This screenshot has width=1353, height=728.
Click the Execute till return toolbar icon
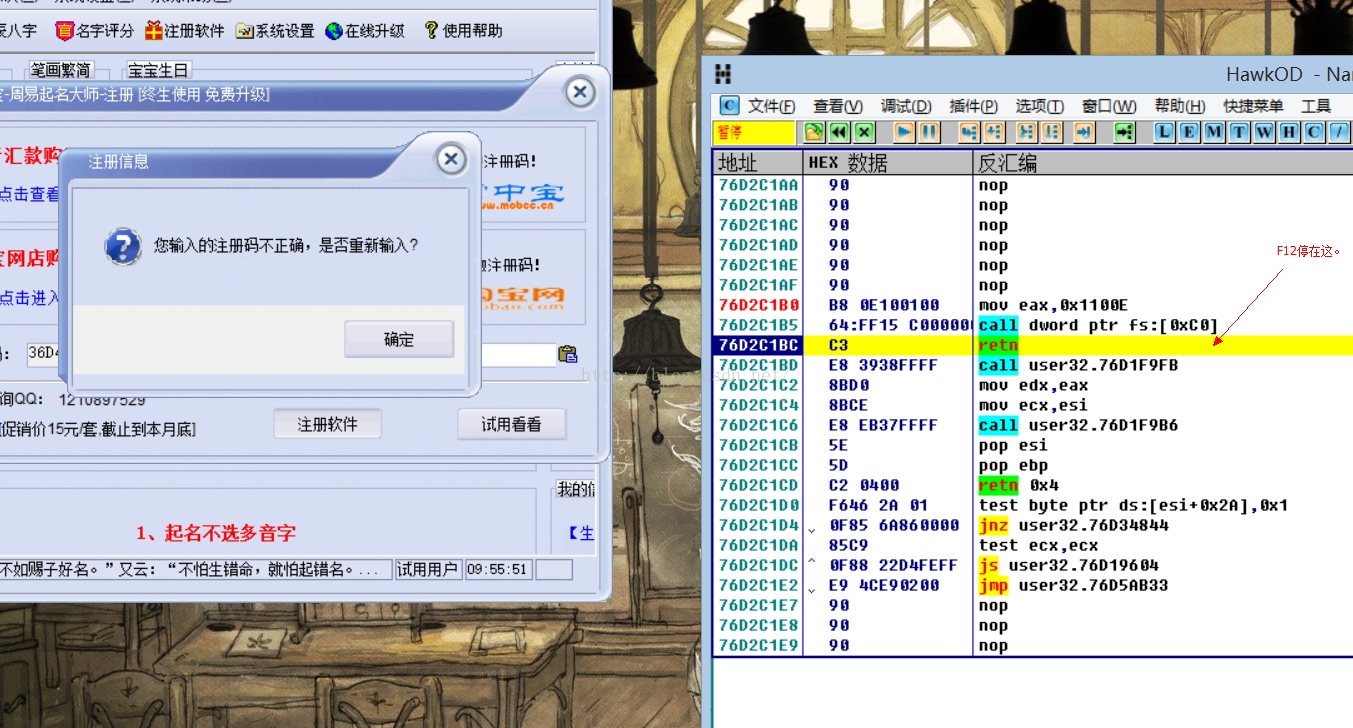tap(1084, 132)
